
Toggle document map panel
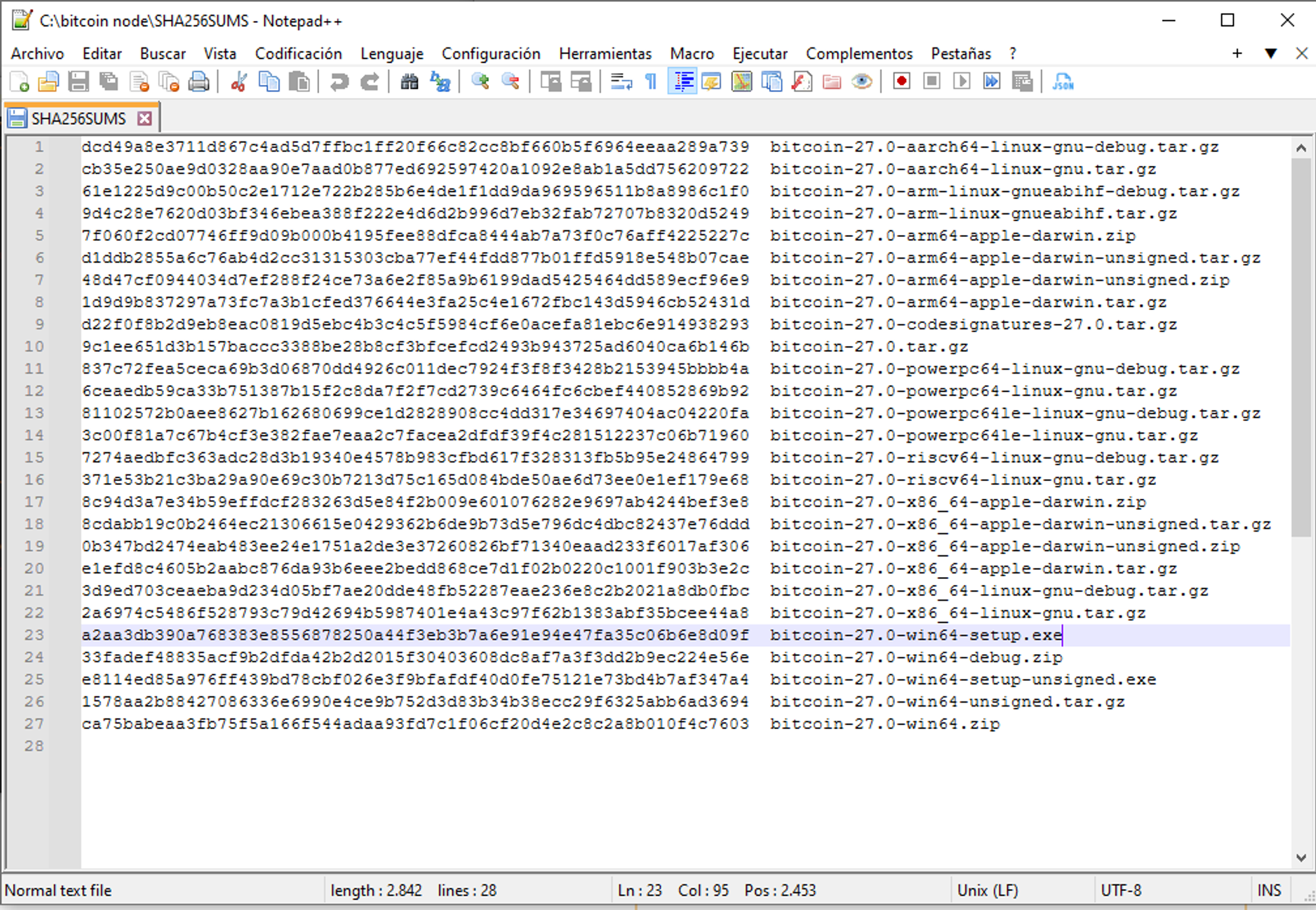(742, 82)
